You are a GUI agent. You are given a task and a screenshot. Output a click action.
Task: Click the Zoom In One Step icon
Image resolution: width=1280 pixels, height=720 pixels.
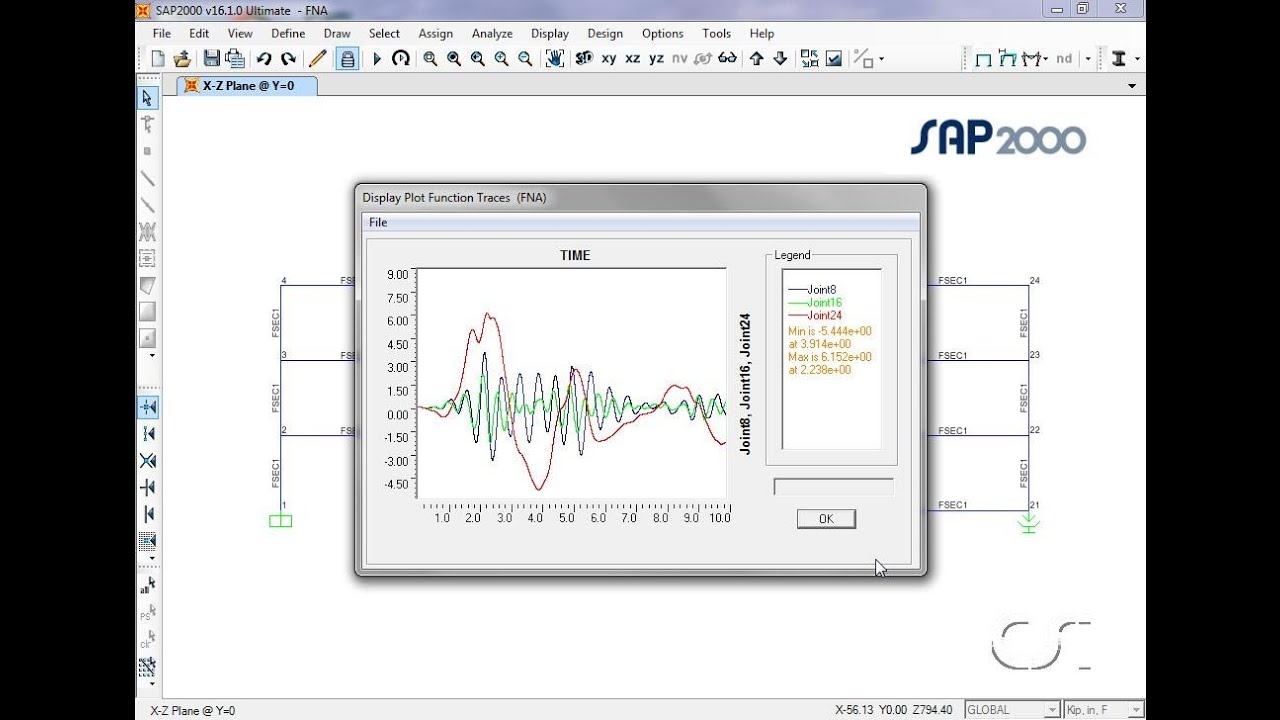click(x=502, y=59)
